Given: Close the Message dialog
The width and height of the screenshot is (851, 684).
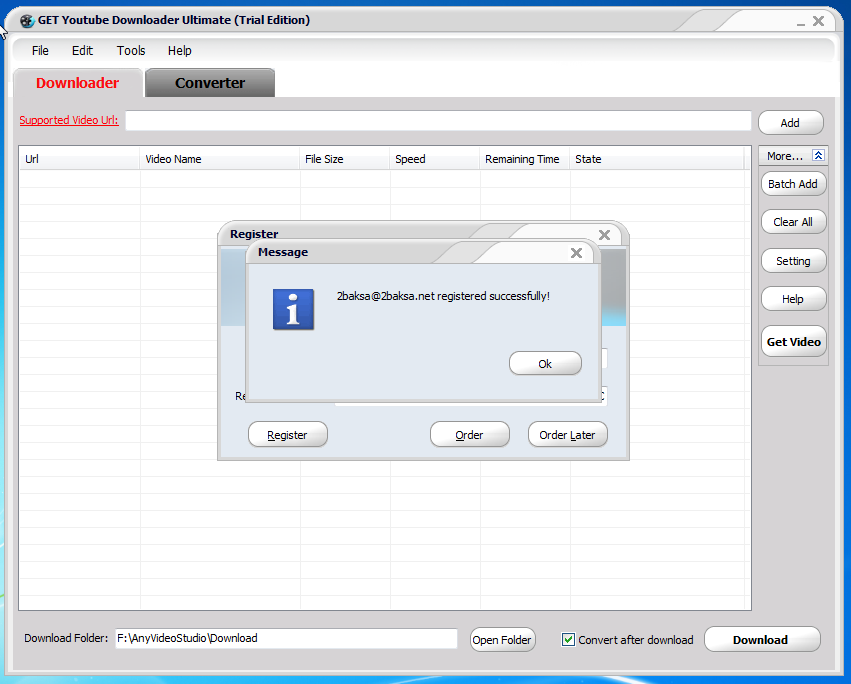Looking at the screenshot, I should click(x=576, y=252).
